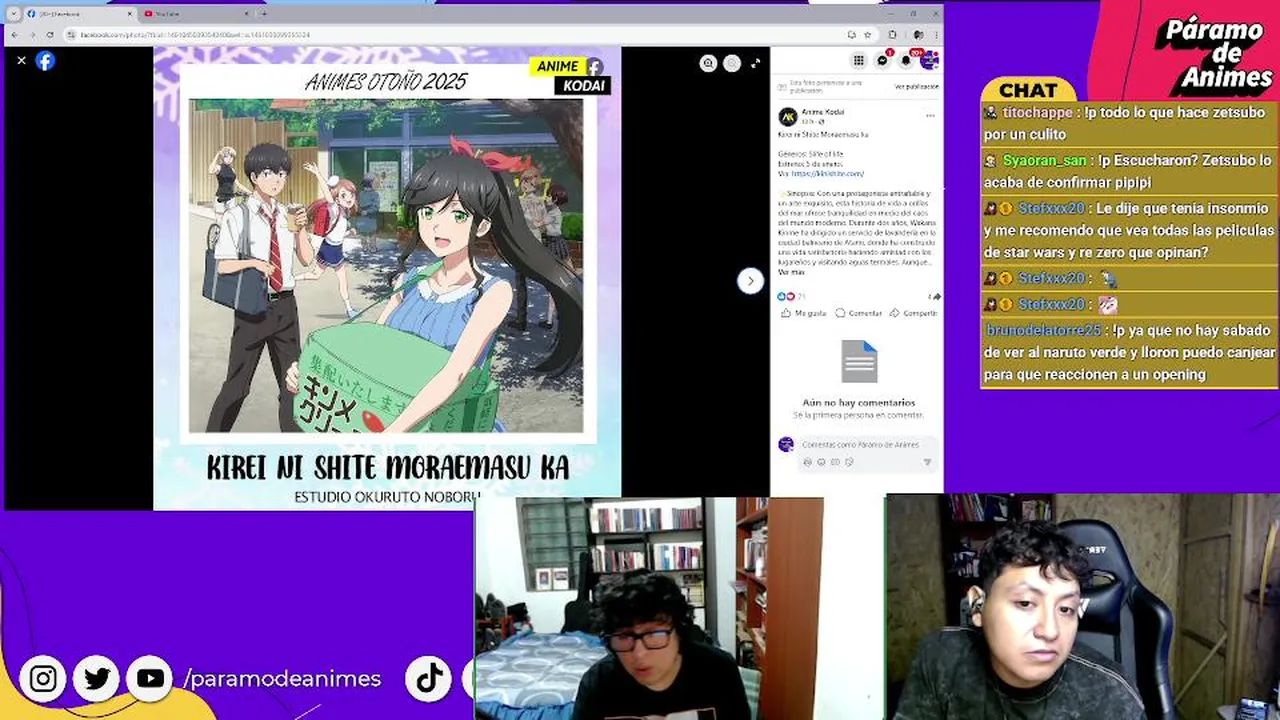
Task: Open the profile avatar menu in Facebook header
Action: (x=929, y=60)
